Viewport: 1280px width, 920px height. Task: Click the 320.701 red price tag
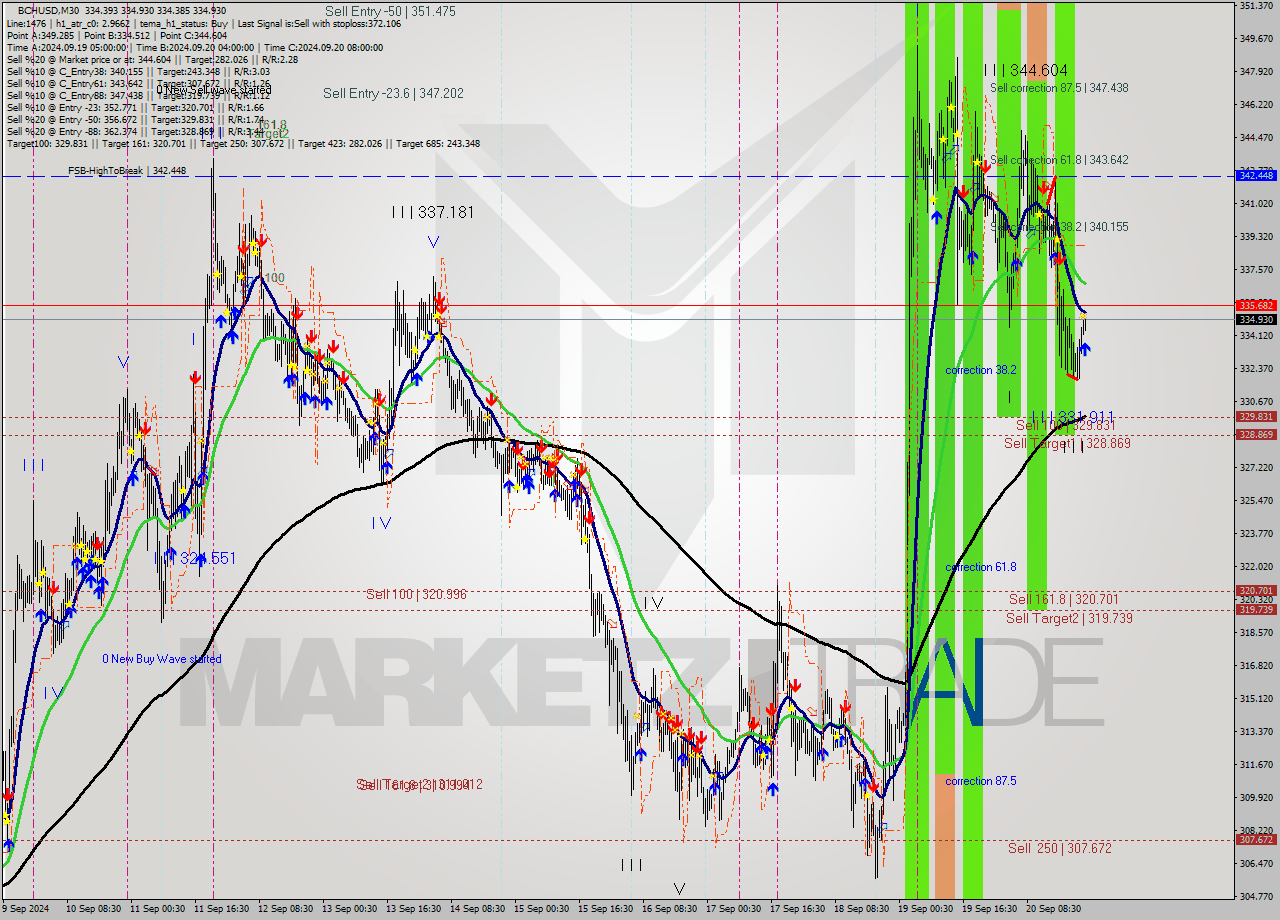[x=1257, y=591]
